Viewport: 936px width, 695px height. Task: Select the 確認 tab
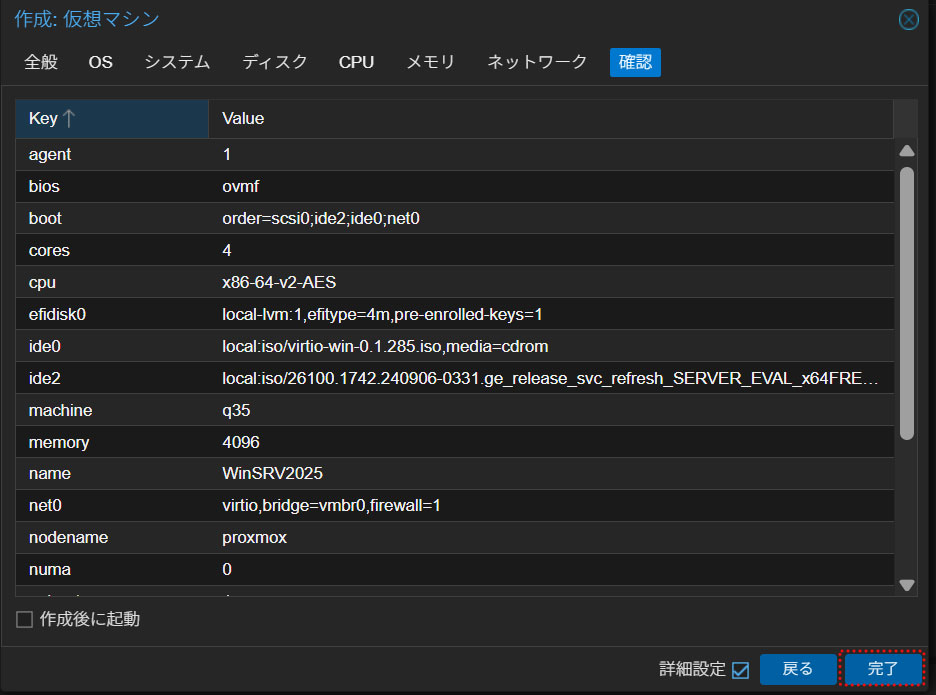point(635,62)
